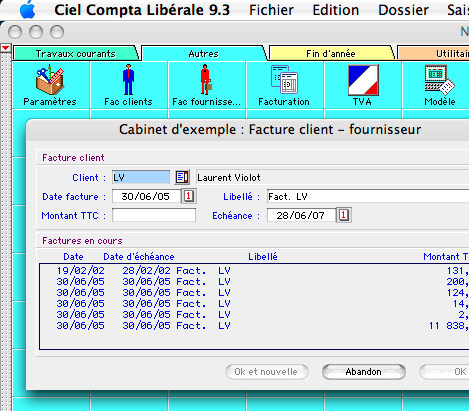Viewport: 469px width, 411px height.
Task: Open client list lookup icon beside LV field
Action: (182, 177)
